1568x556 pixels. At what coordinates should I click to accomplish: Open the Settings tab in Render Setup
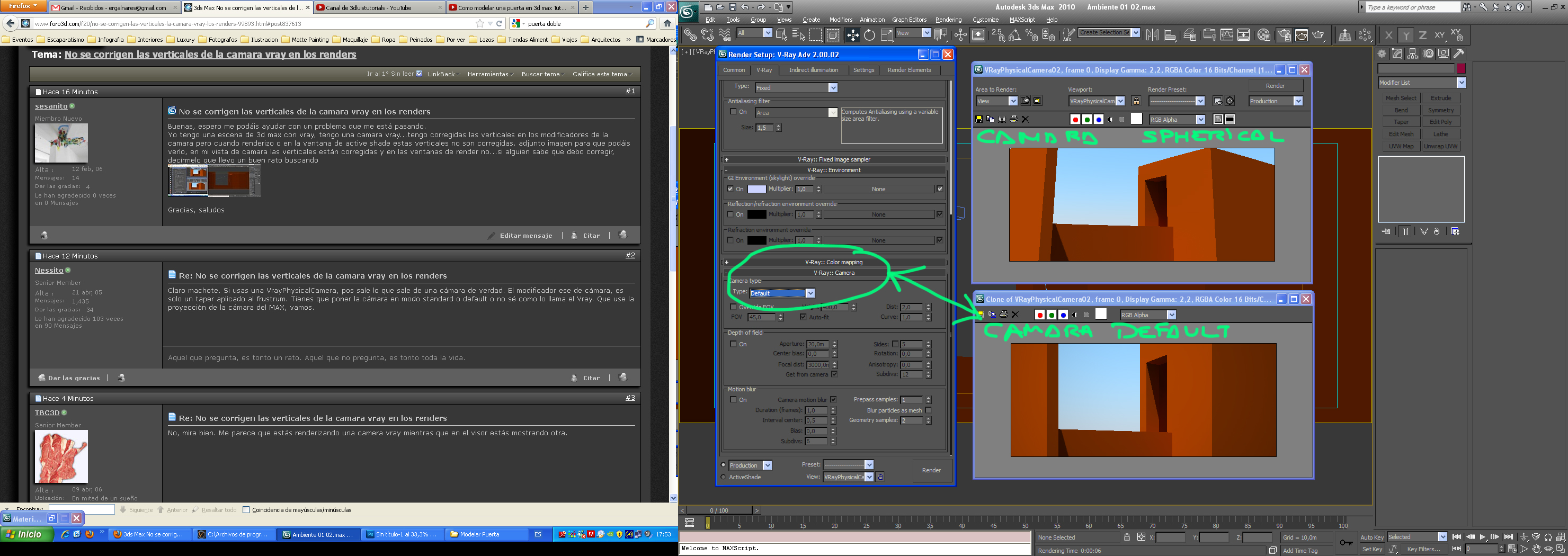(863, 70)
